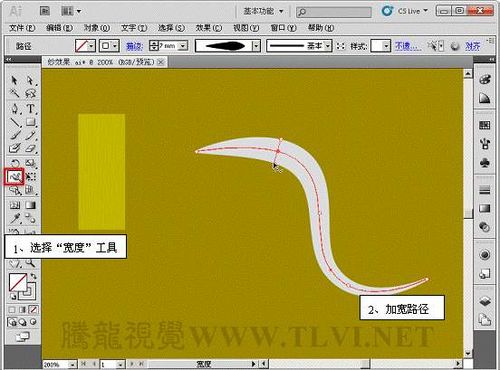Select the Eraser tool
This screenshot has width=500, height=370.
(30, 148)
